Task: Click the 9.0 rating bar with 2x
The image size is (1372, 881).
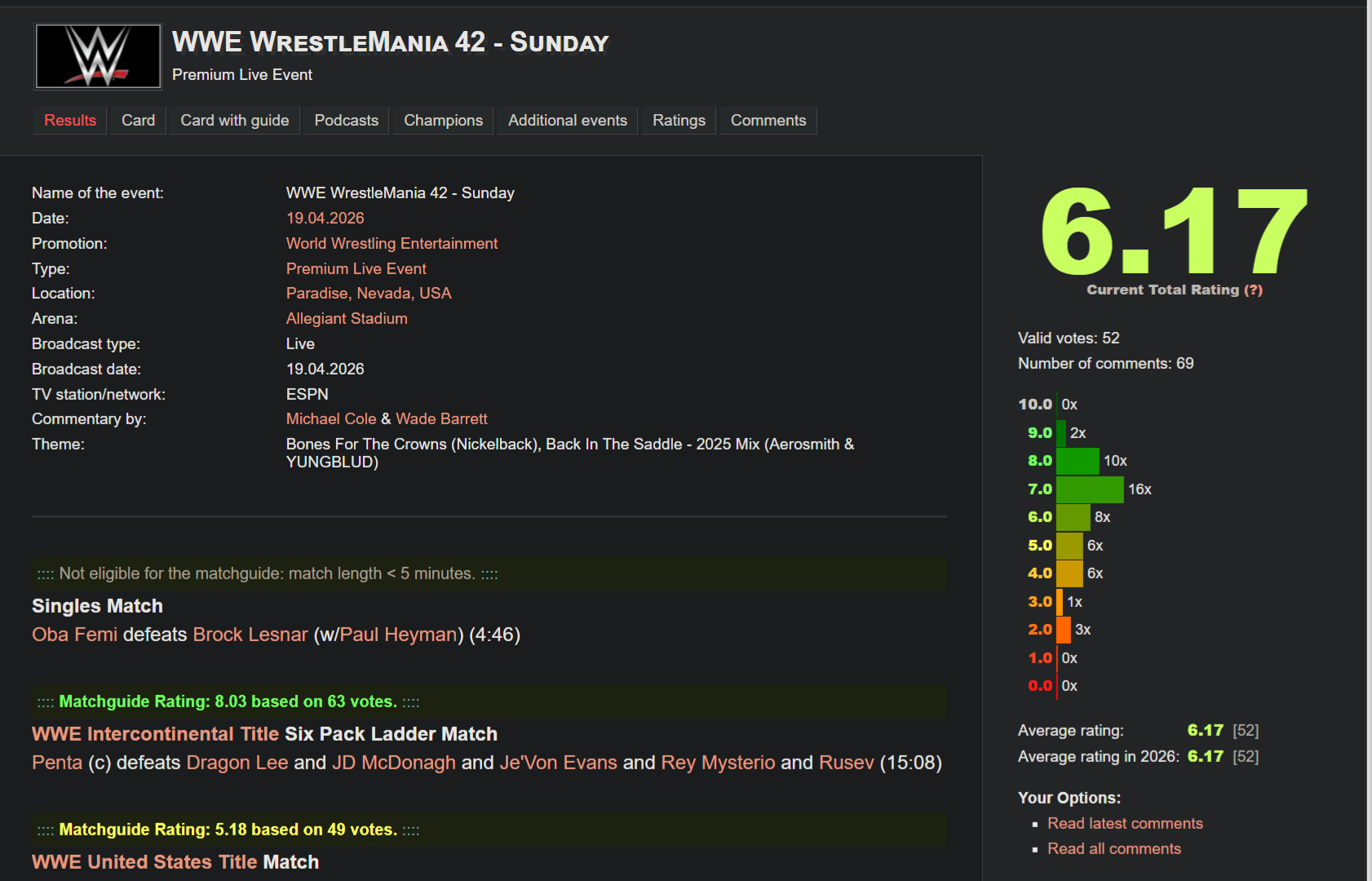Action: coord(1061,432)
